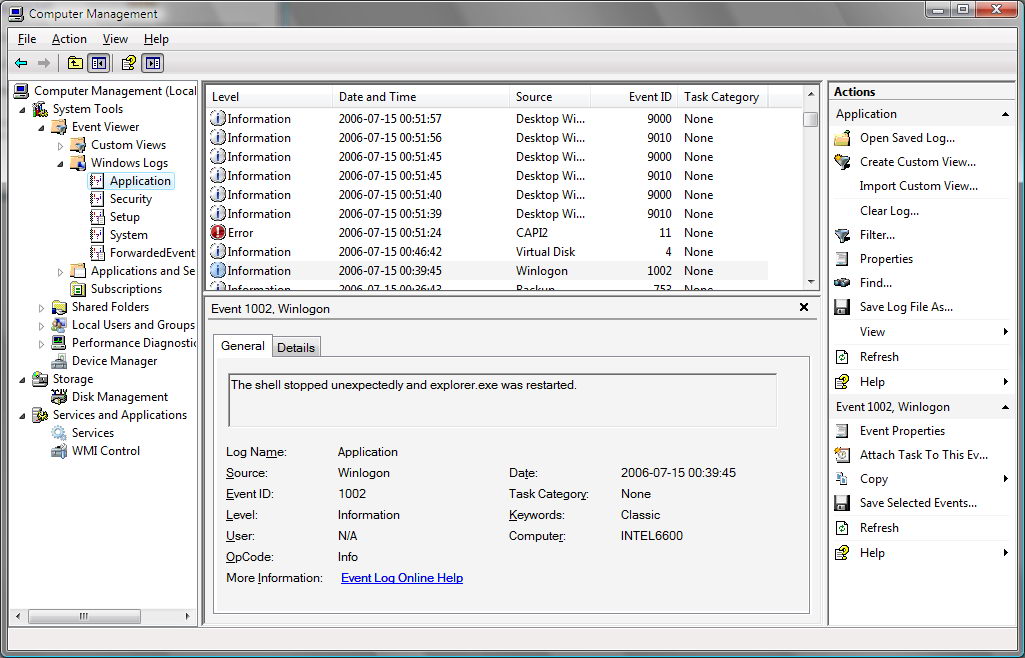
Task: Click the Back arrow in the toolbar
Action: [x=21, y=63]
